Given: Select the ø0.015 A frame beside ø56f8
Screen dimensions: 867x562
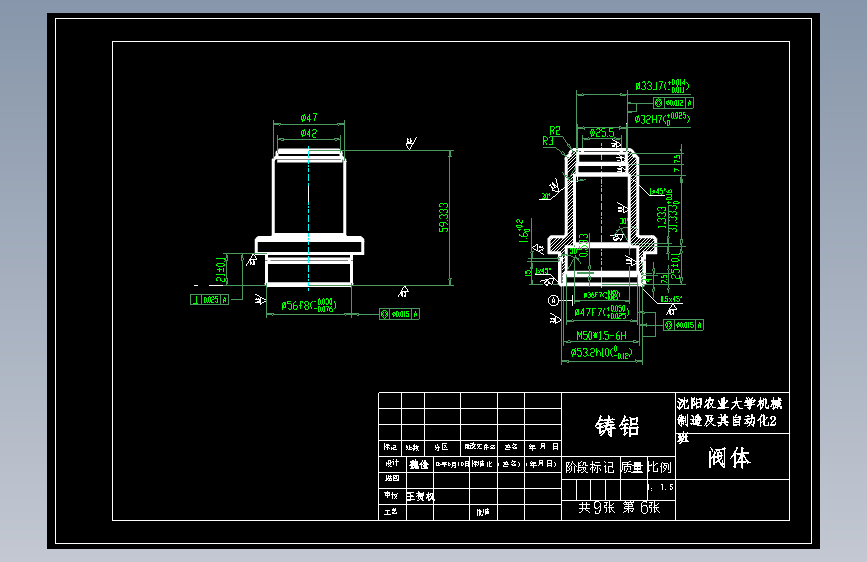Looking at the screenshot, I should 400,314.
